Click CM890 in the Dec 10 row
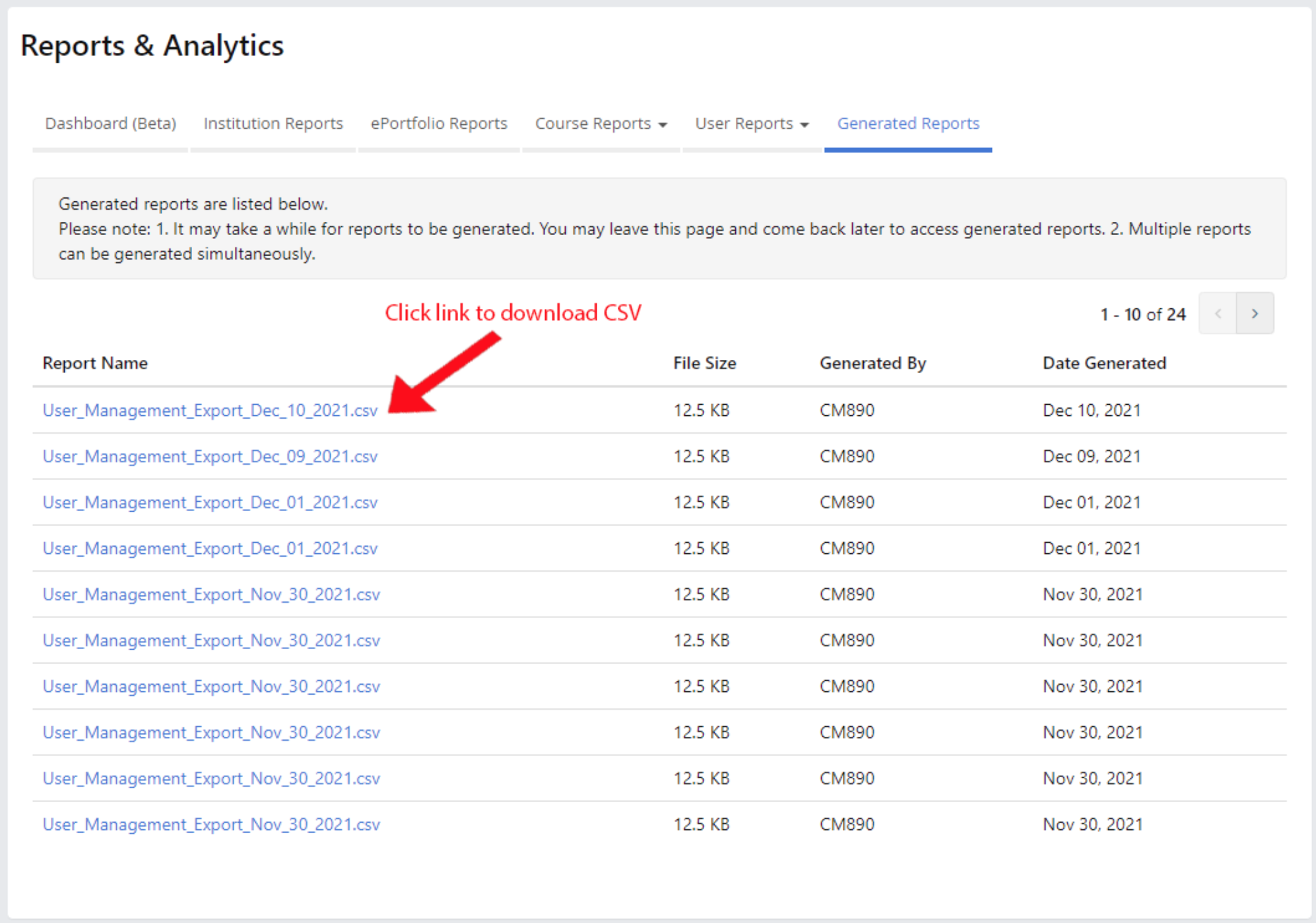The width and height of the screenshot is (1316, 923). point(847,411)
